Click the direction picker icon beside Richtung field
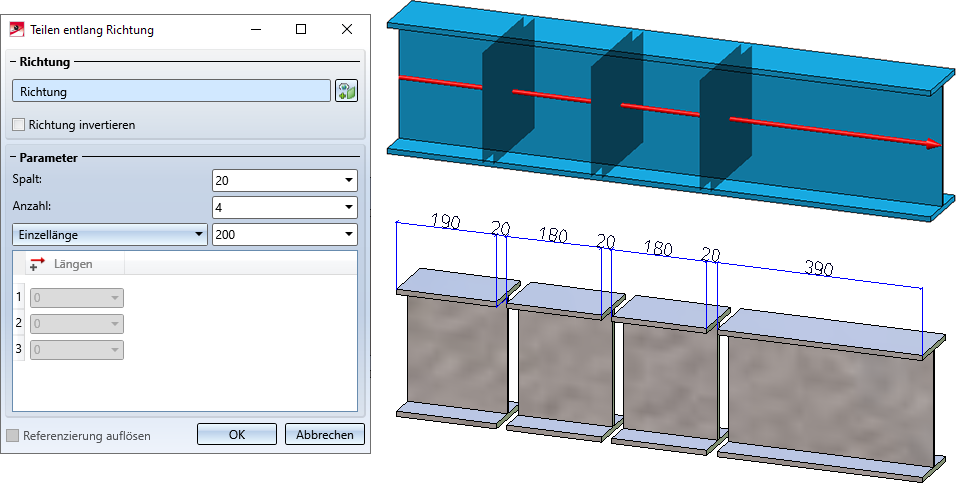The width and height of the screenshot is (956, 483). 346,91
